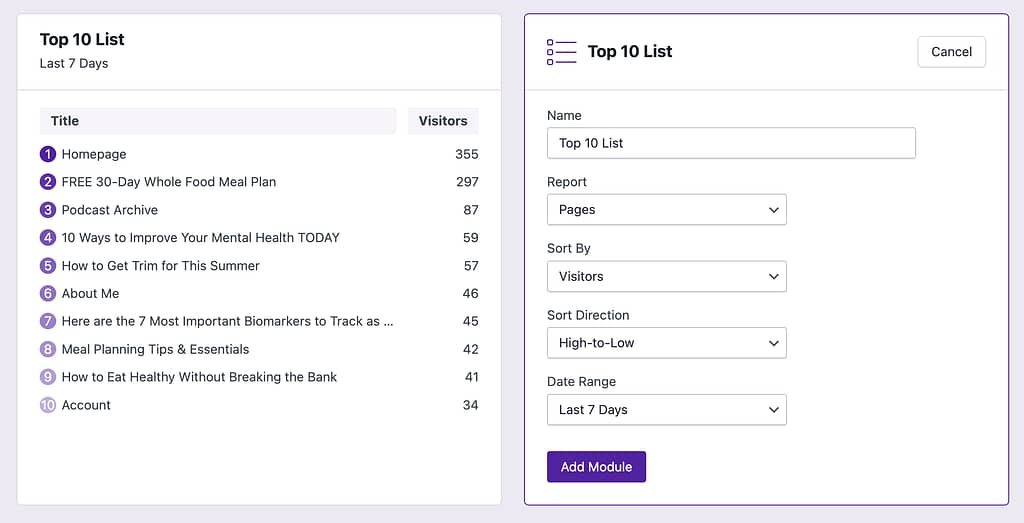Click the rank 3 badge beside Podcast Archive

pyautogui.click(x=48, y=210)
